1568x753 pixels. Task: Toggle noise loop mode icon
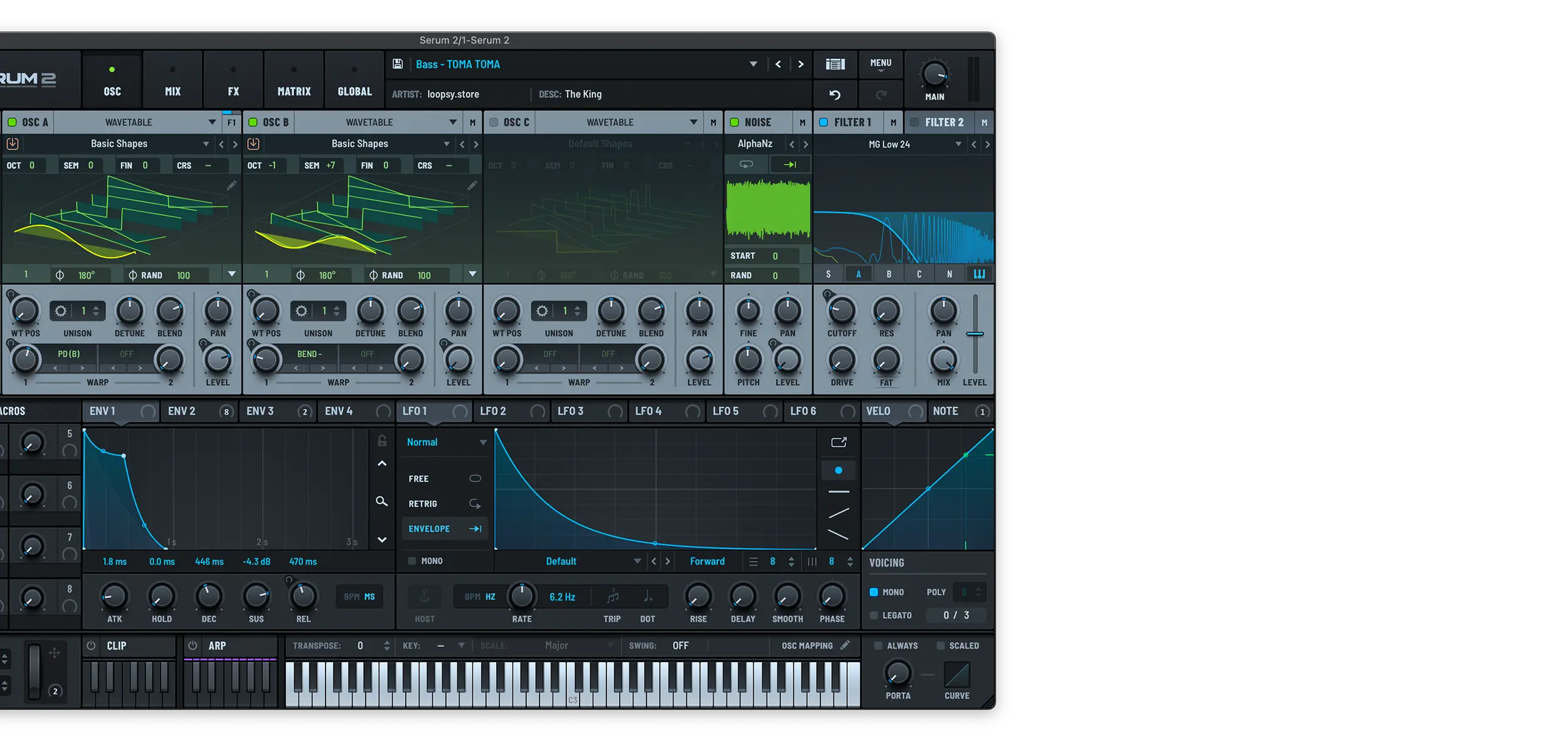(746, 164)
